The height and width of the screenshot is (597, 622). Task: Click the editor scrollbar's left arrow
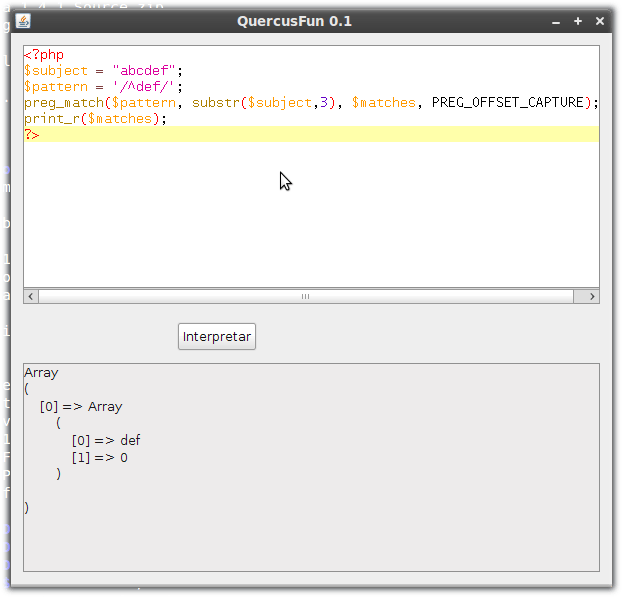coord(30,296)
